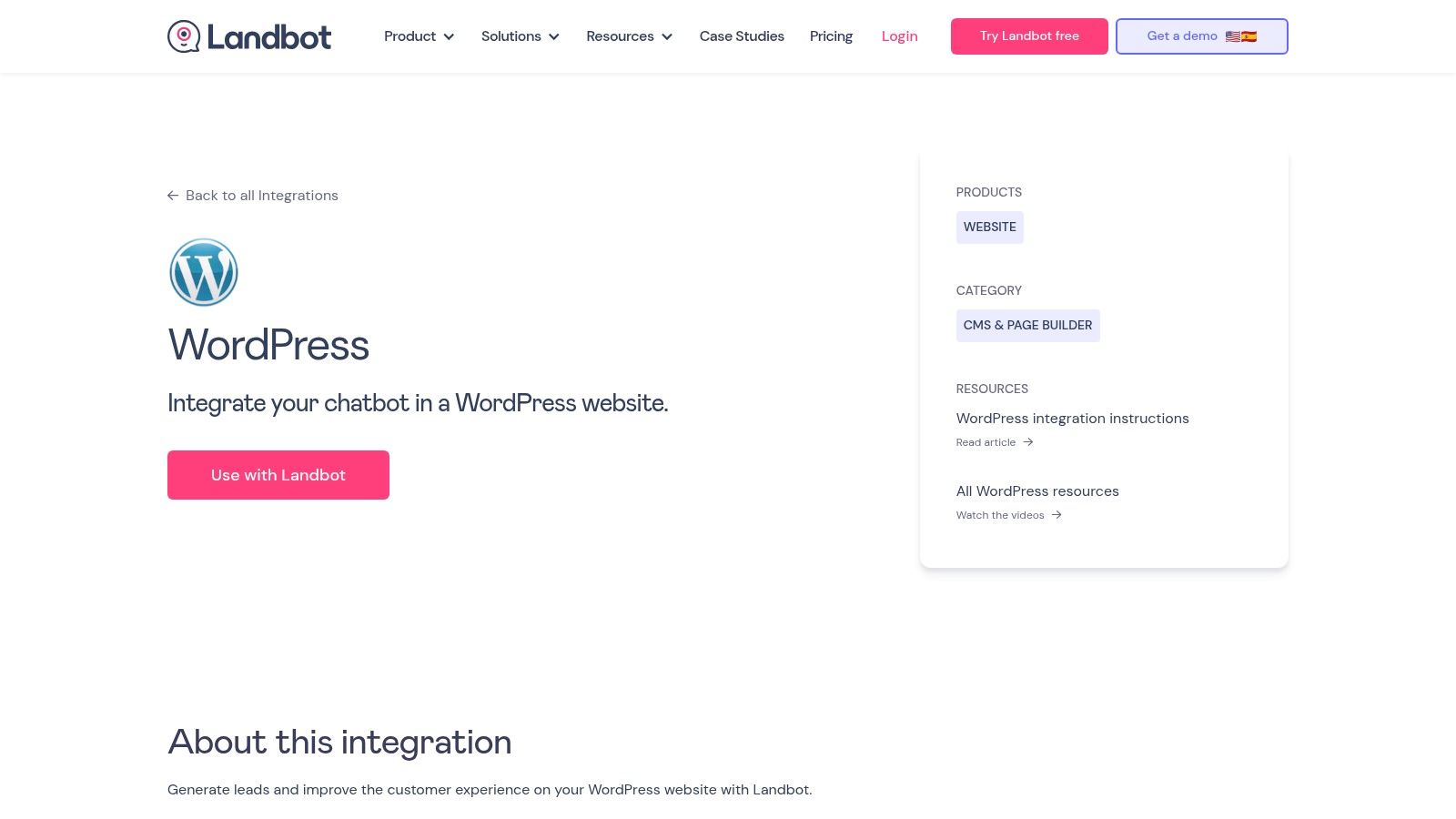Click the WordPress page heading
This screenshot has width=1456, height=819.
[268, 346]
